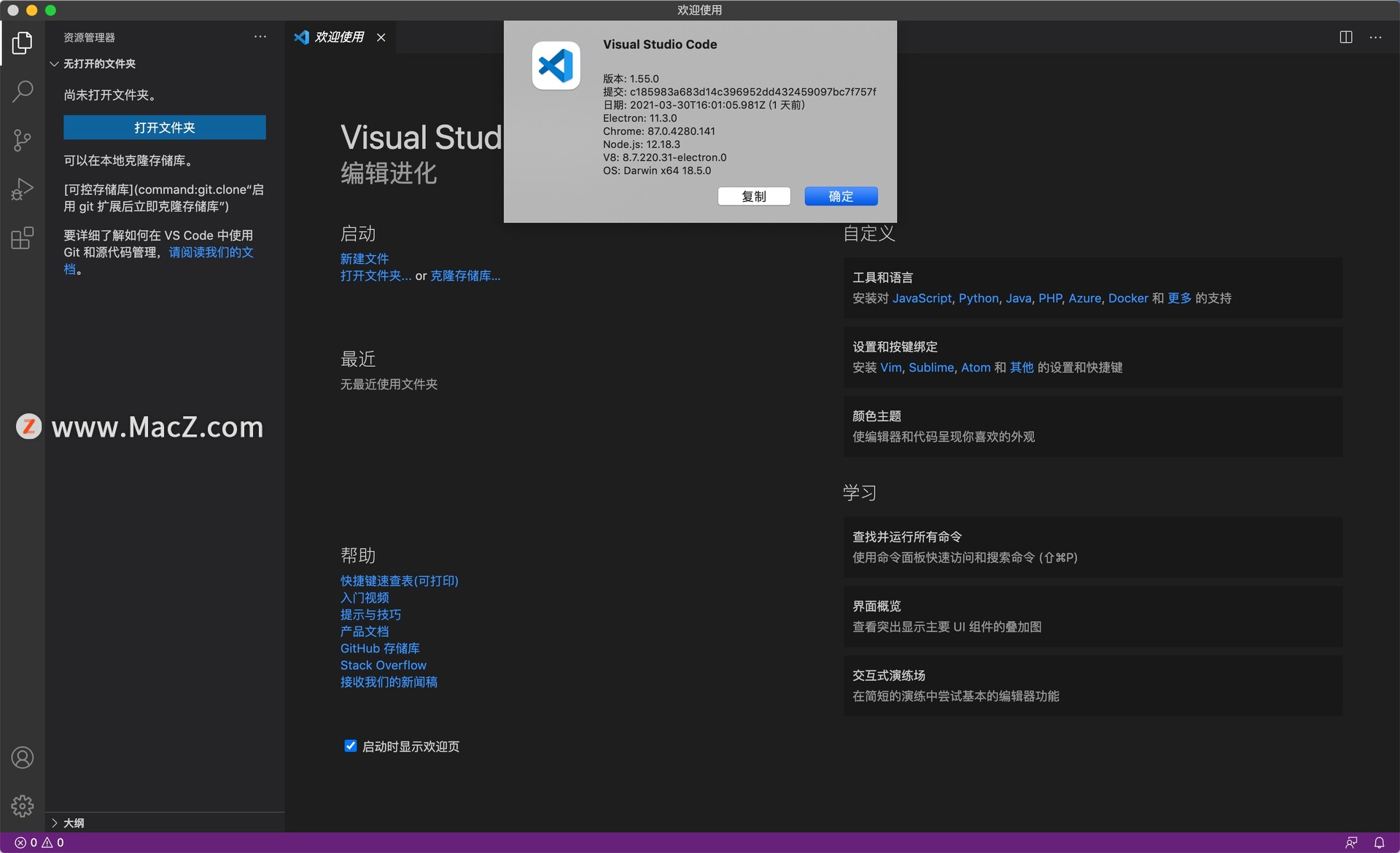Open the Explorer icon in activity bar

[22, 43]
